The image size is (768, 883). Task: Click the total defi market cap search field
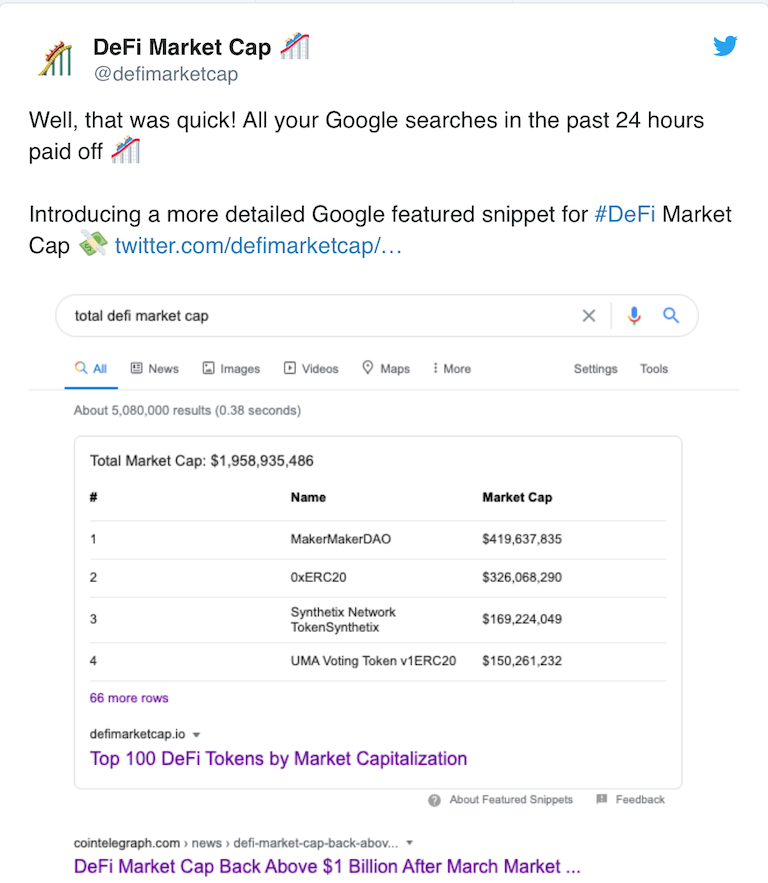click(x=320, y=316)
